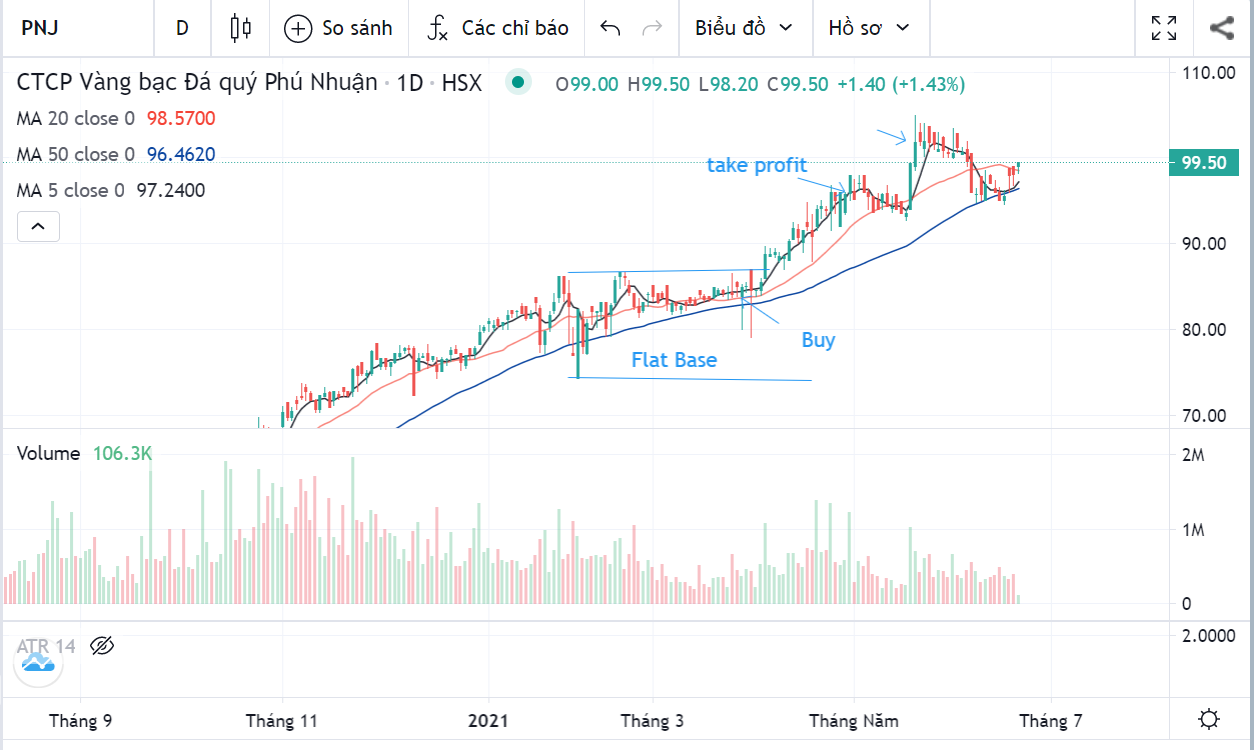
Task: Open the candlestick chart style selector
Action: 240,28
